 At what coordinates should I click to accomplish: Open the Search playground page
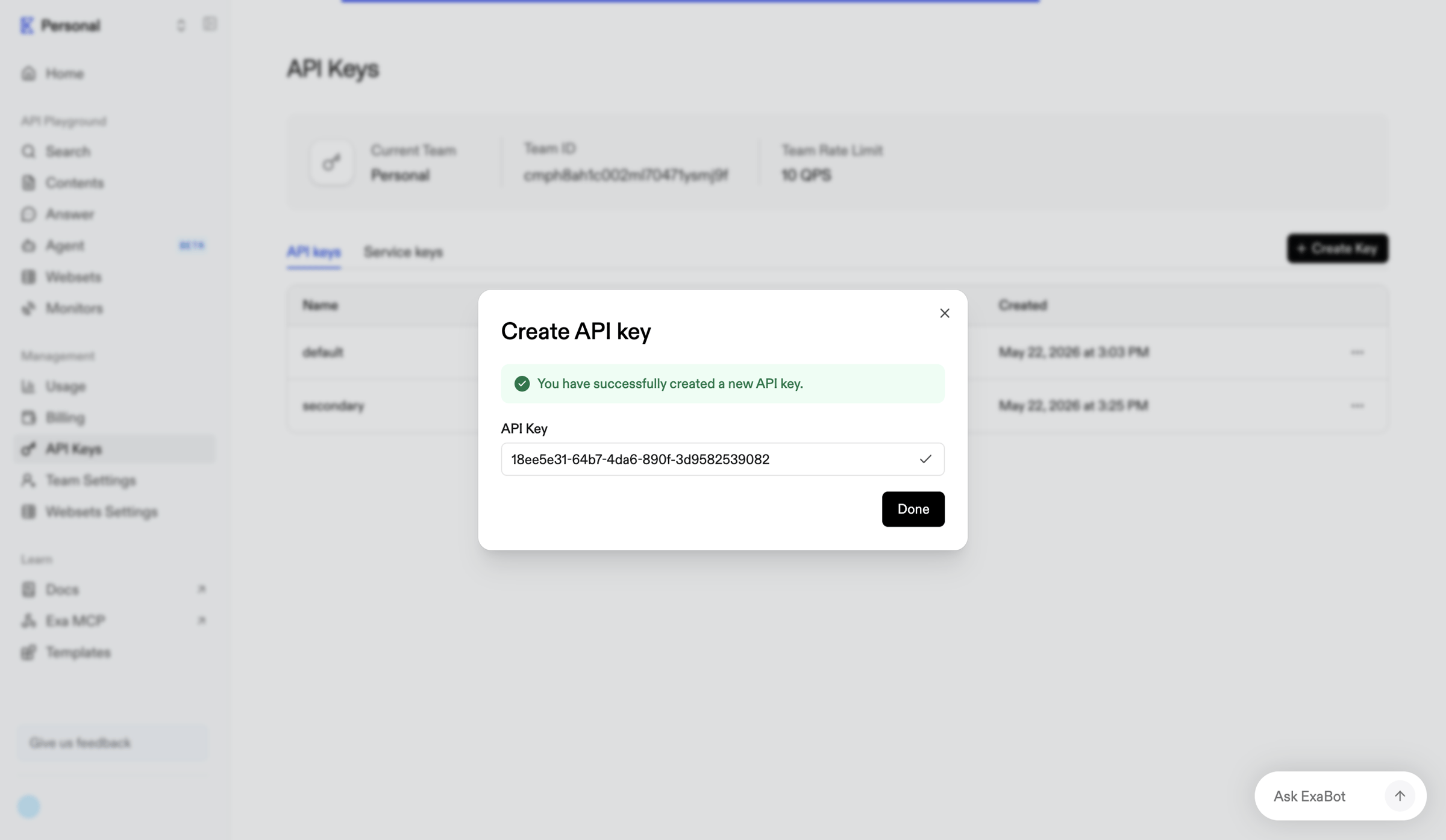click(114, 151)
